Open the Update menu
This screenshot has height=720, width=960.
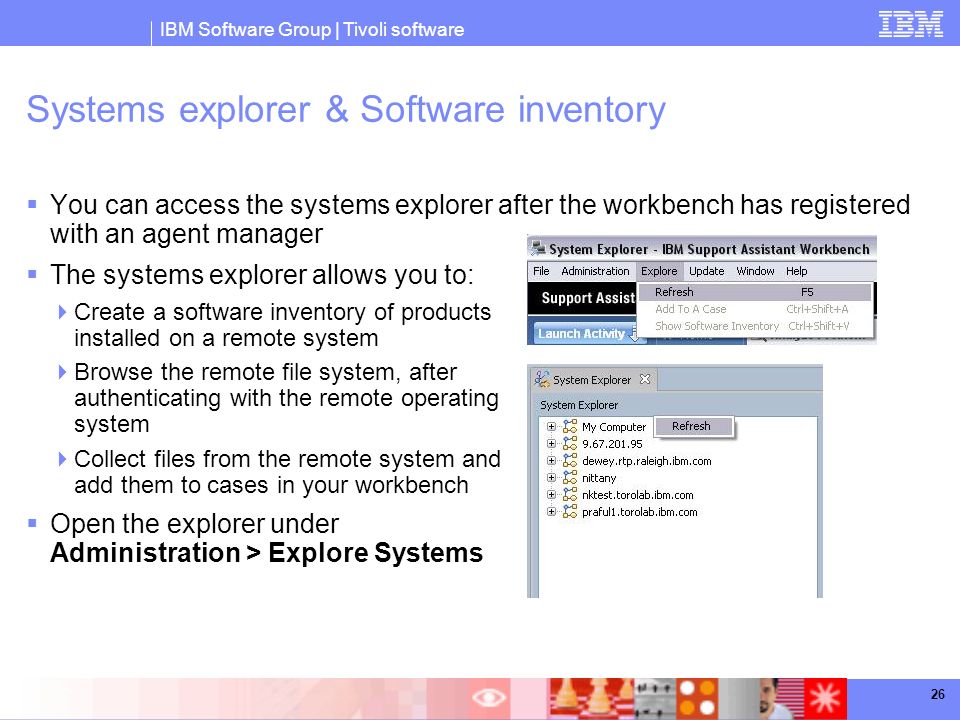click(x=706, y=271)
